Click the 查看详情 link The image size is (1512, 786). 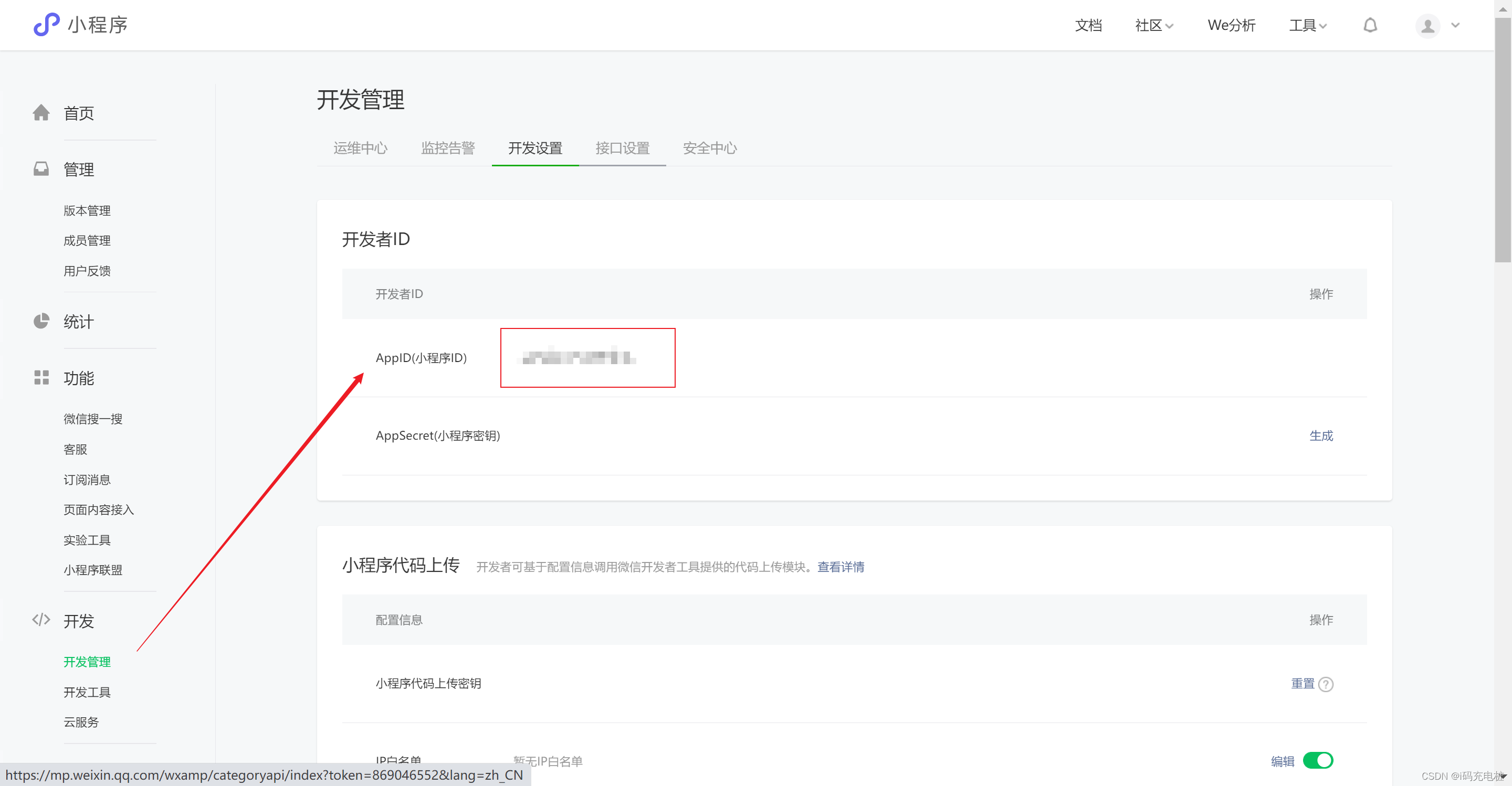pos(841,567)
